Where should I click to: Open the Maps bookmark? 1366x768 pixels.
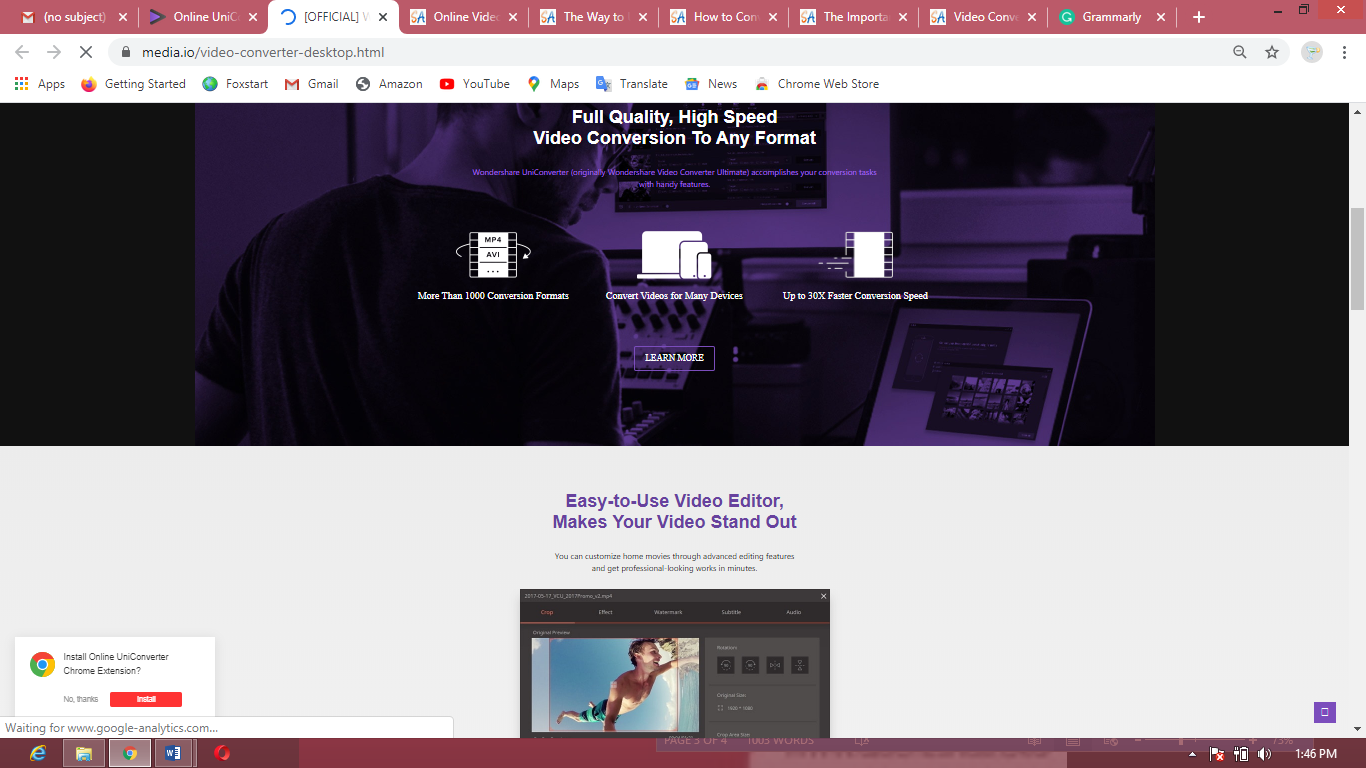(x=553, y=84)
